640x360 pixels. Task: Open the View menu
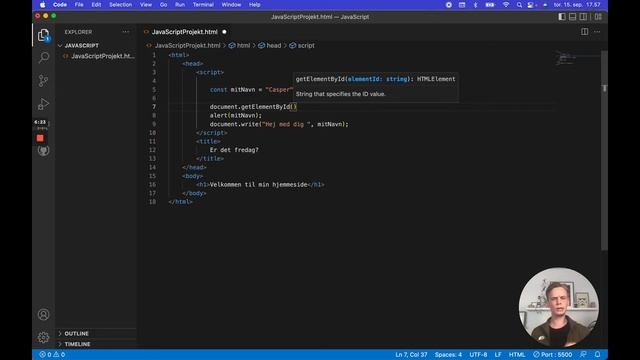point(146,5)
